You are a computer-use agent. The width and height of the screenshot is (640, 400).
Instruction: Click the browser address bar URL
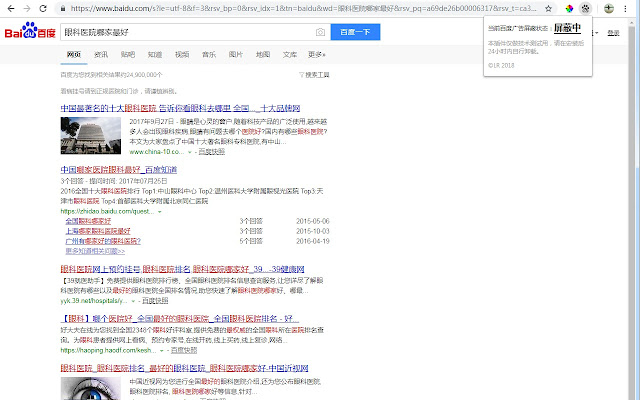(x=303, y=8)
